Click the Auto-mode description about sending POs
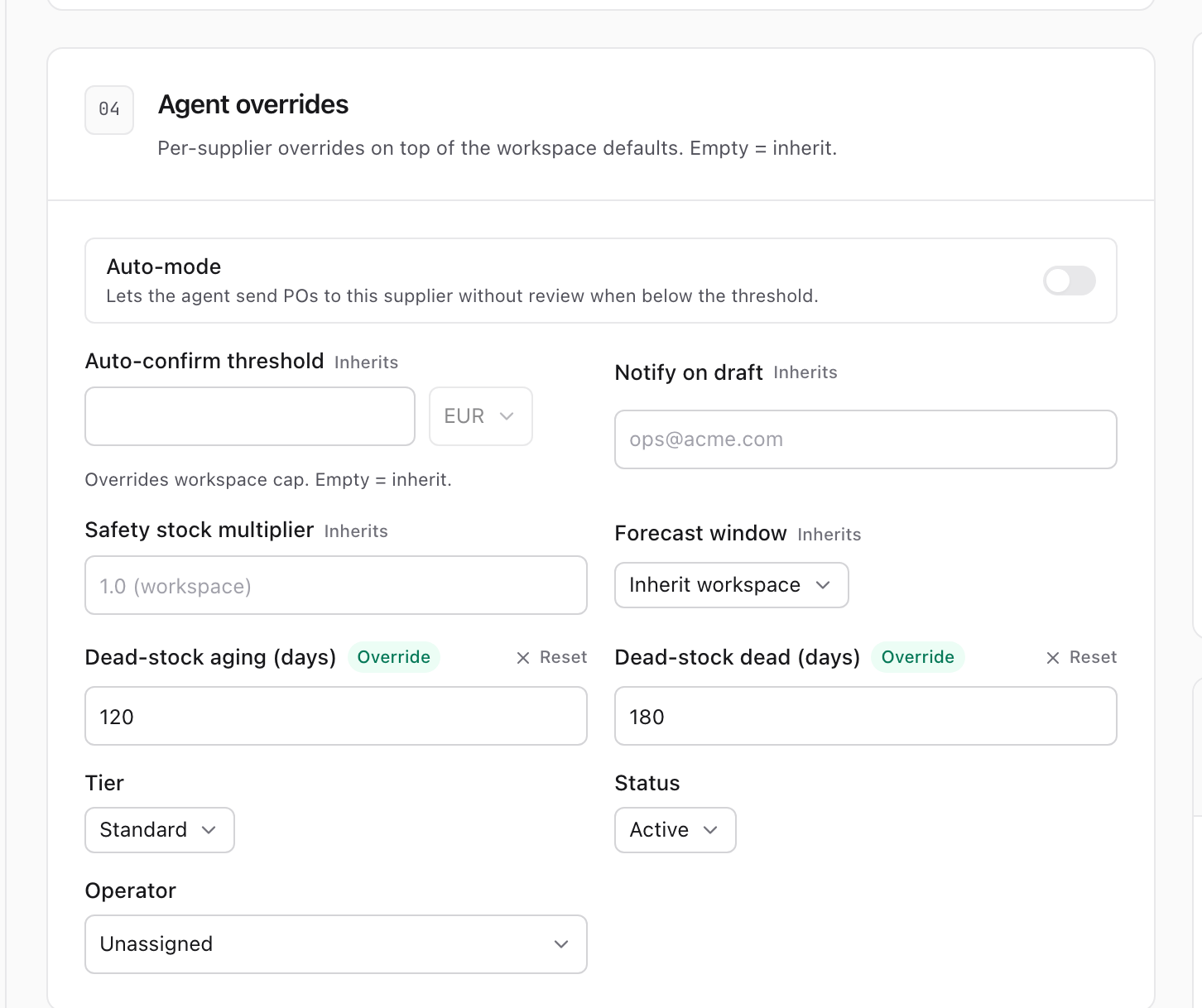The width and height of the screenshot is (1202, 1008). pyautogui.click(x=462, y=296)
